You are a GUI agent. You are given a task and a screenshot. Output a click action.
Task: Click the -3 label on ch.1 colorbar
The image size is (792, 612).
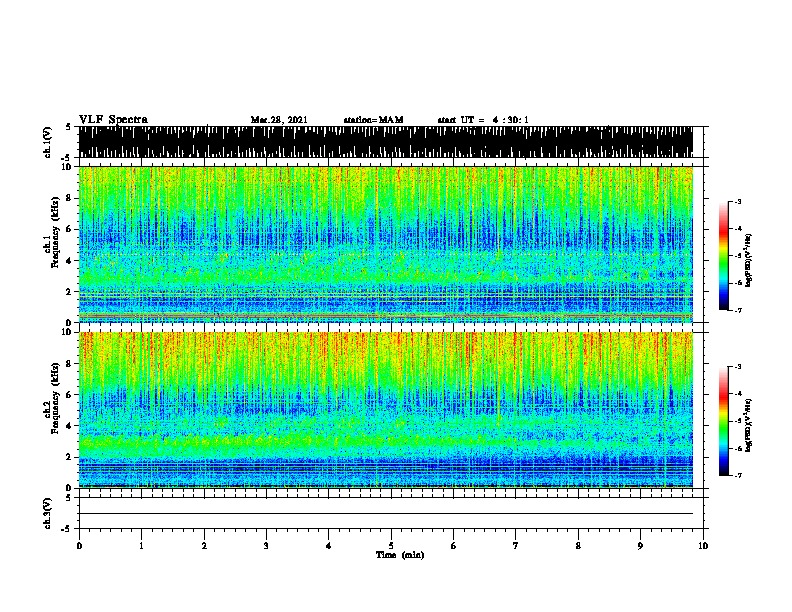(738, 201)
